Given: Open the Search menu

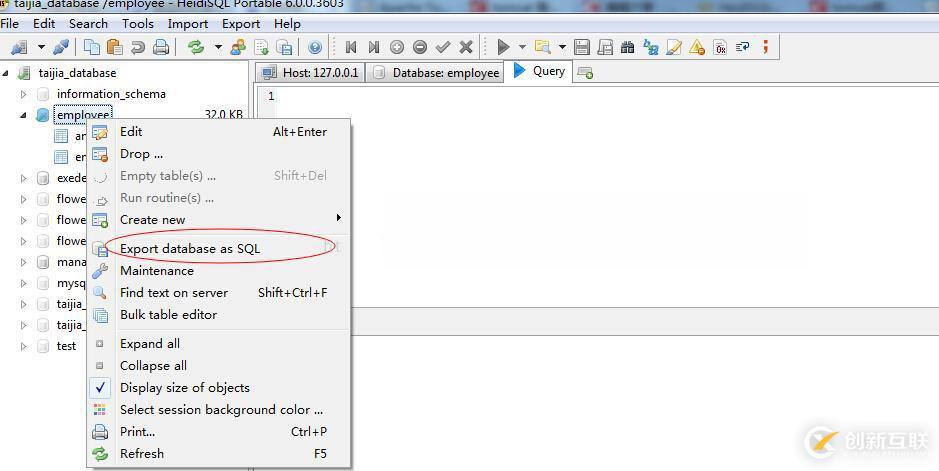Looking at the screenshot, I should tap(89, 24).
